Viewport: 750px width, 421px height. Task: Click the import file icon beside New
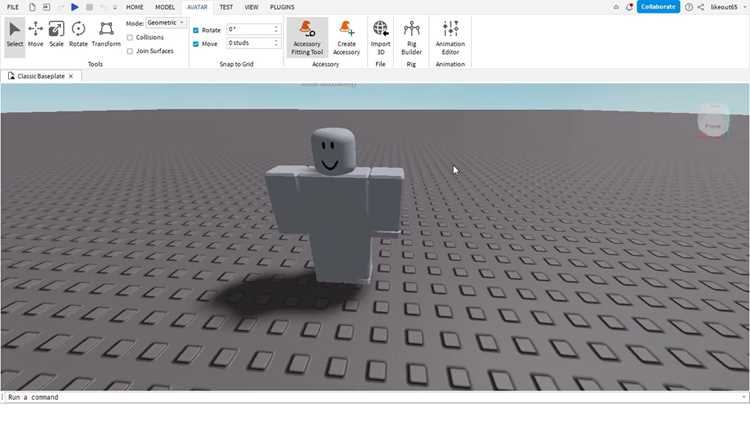point(46,7)
